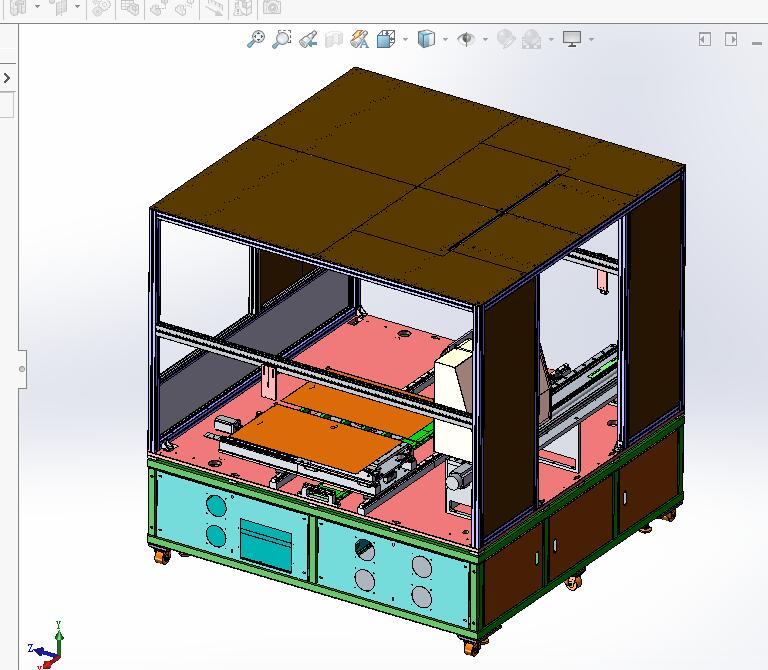Select the teal display cutout on cyan panel
The height and width of the screenshot is (670, 768).
coord(266,546)
